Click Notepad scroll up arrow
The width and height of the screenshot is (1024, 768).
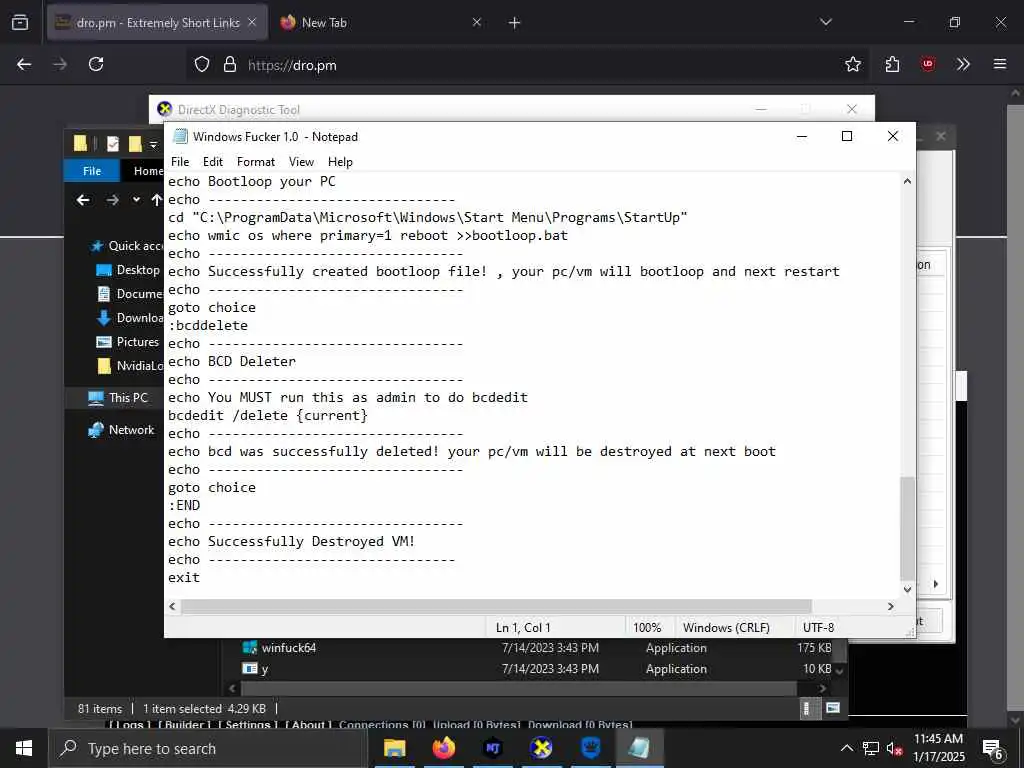tap(906, 182)
